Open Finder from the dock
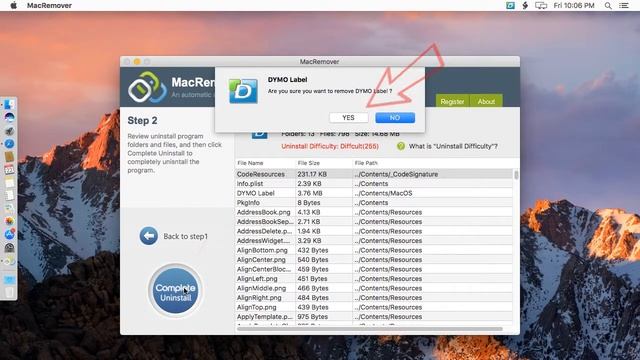640x360 pixels. point(9,104)
